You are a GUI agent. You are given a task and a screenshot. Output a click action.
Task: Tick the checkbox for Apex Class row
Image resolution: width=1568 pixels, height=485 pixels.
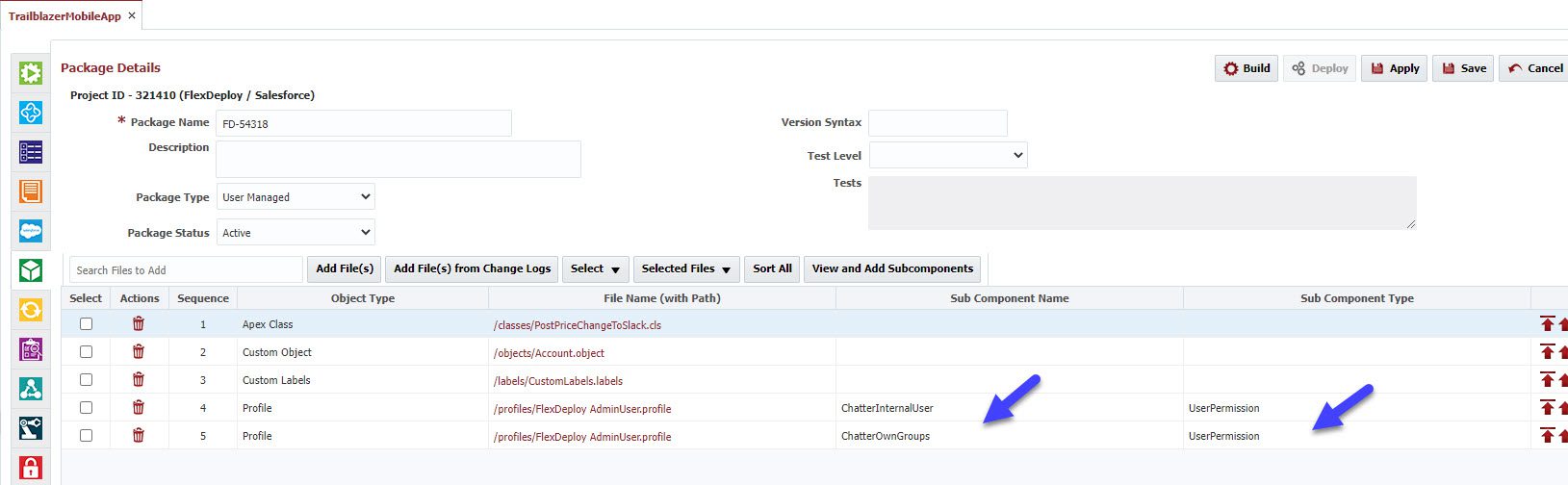click(86, 324)
